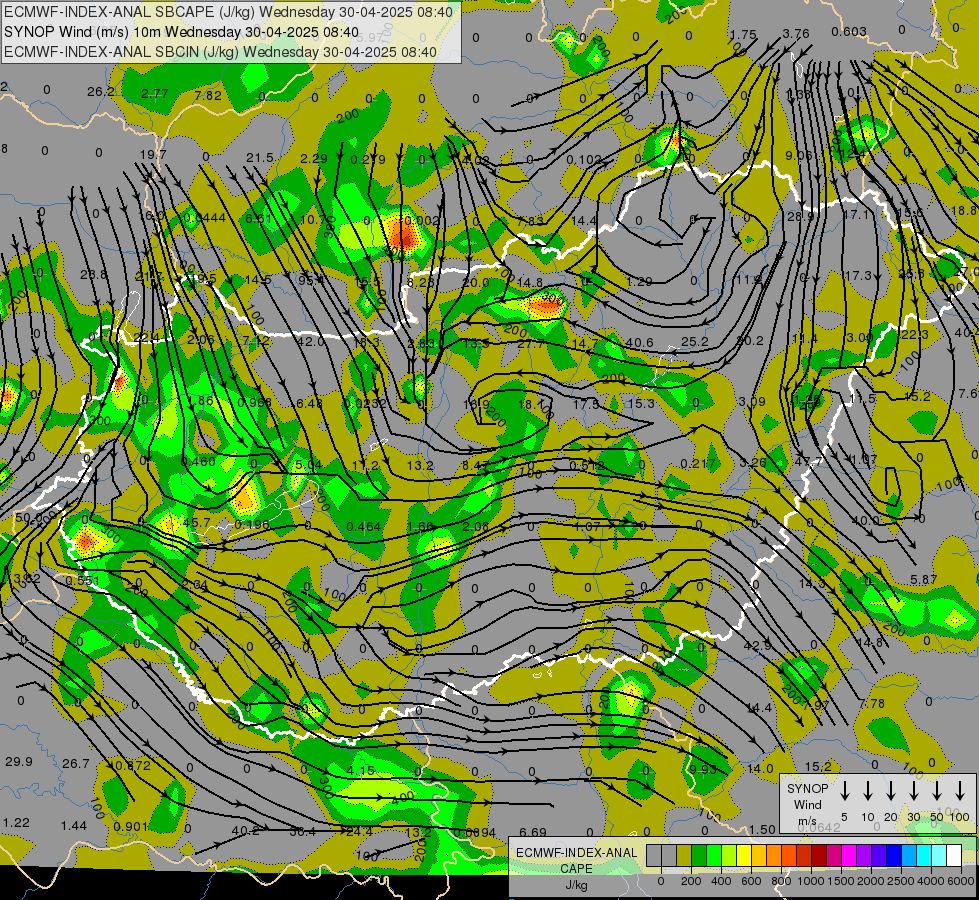979x900 pixels.
Task: Click the 95.4 value on the map
Action: point(311,280)
